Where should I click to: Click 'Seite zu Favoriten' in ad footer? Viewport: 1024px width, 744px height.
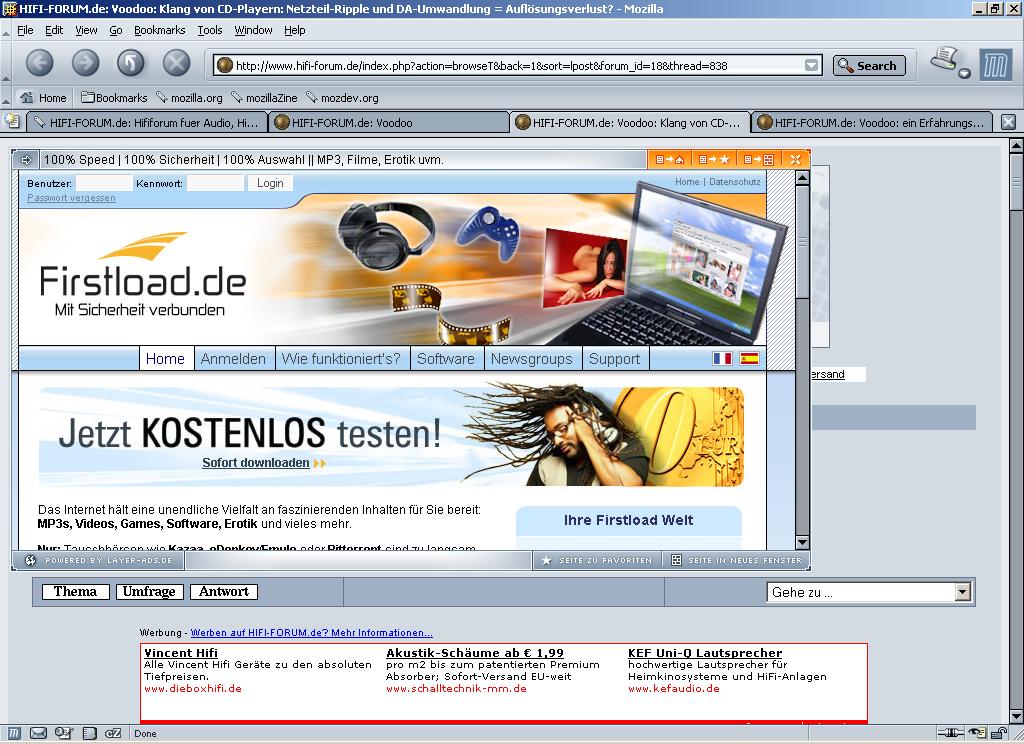(597, 560)
